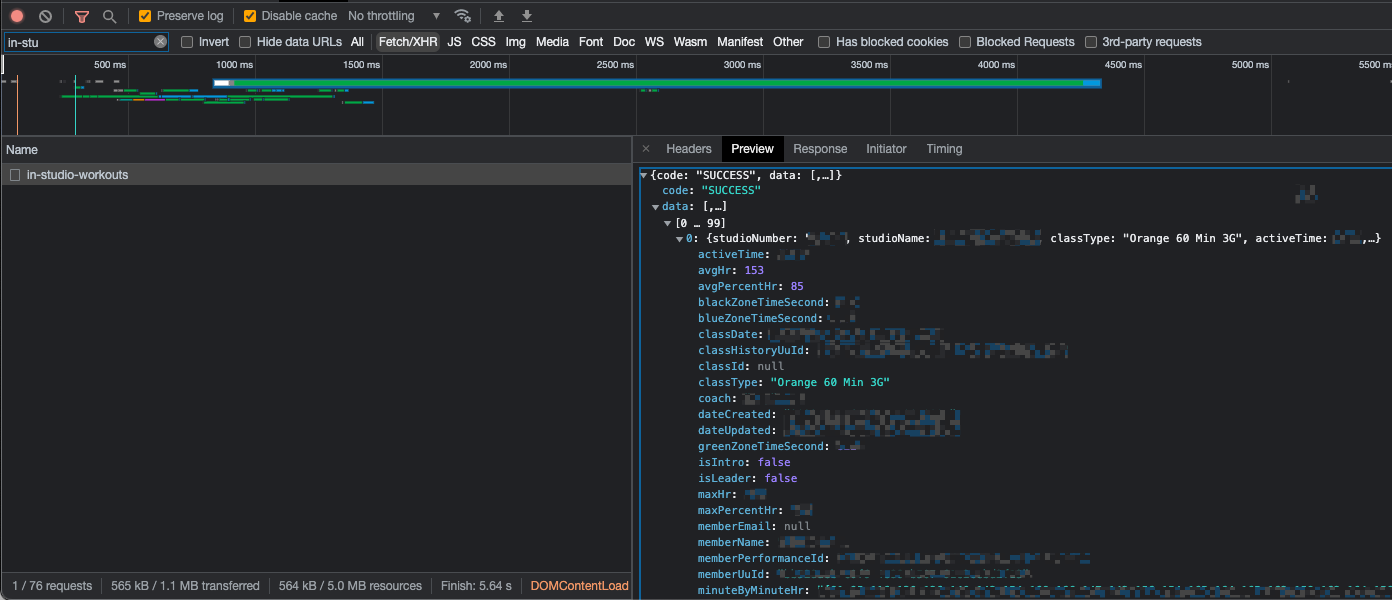Check the Blocked Requests box
Screen dimensions: 1392x600
click(x=965, y=42)
